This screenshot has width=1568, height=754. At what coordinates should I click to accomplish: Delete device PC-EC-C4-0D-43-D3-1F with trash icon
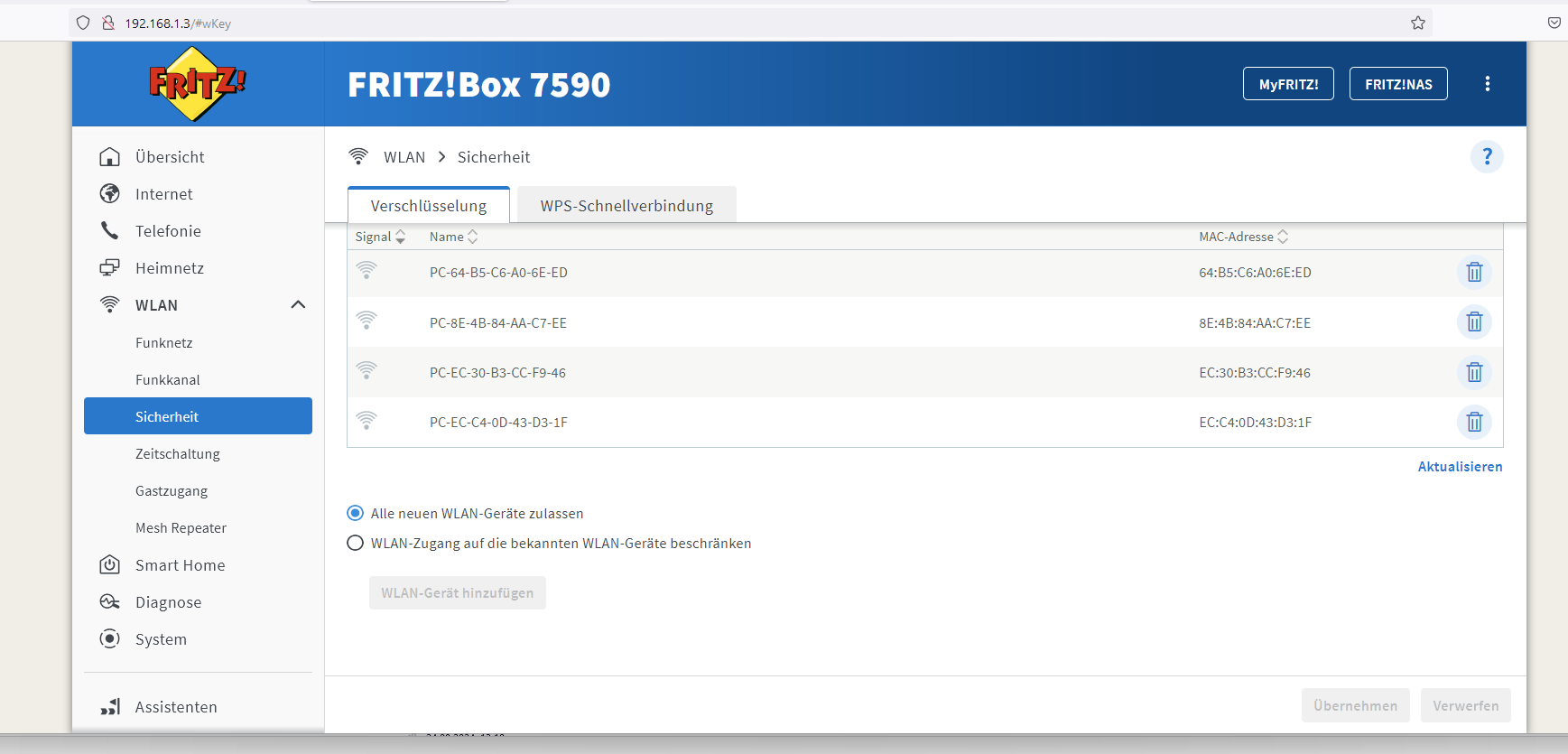(1474, 422)
